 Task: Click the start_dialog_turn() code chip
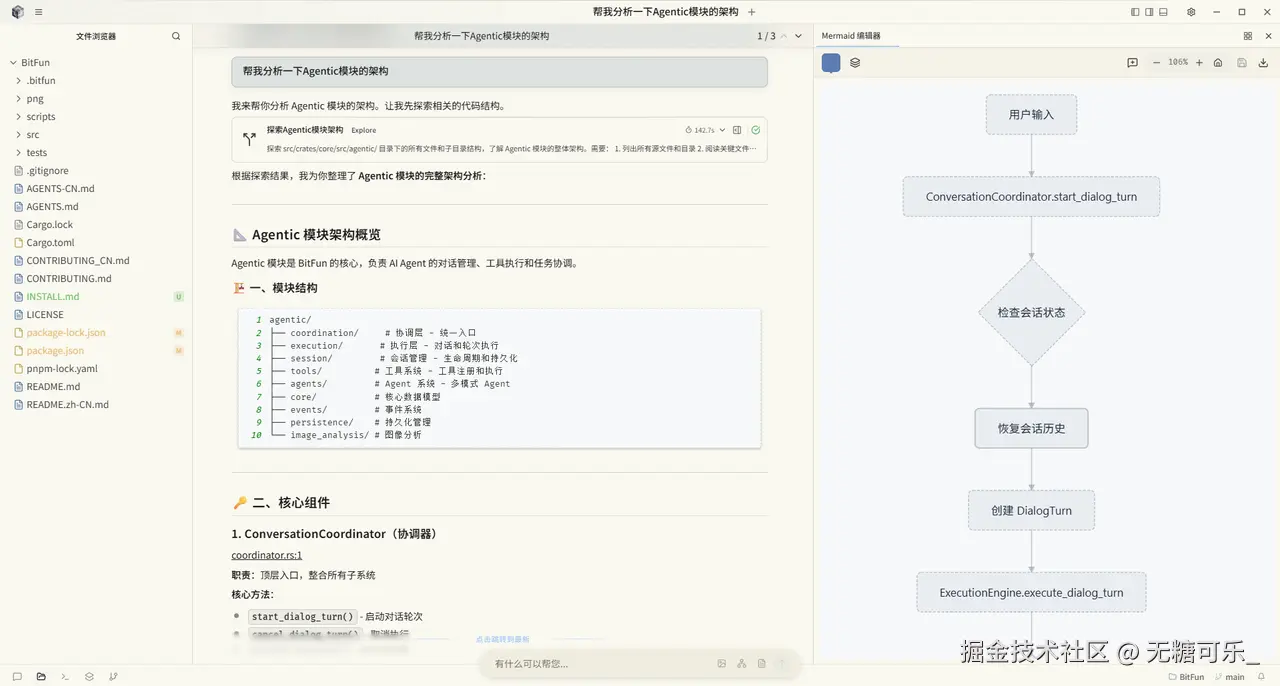(x=303, y=617)
